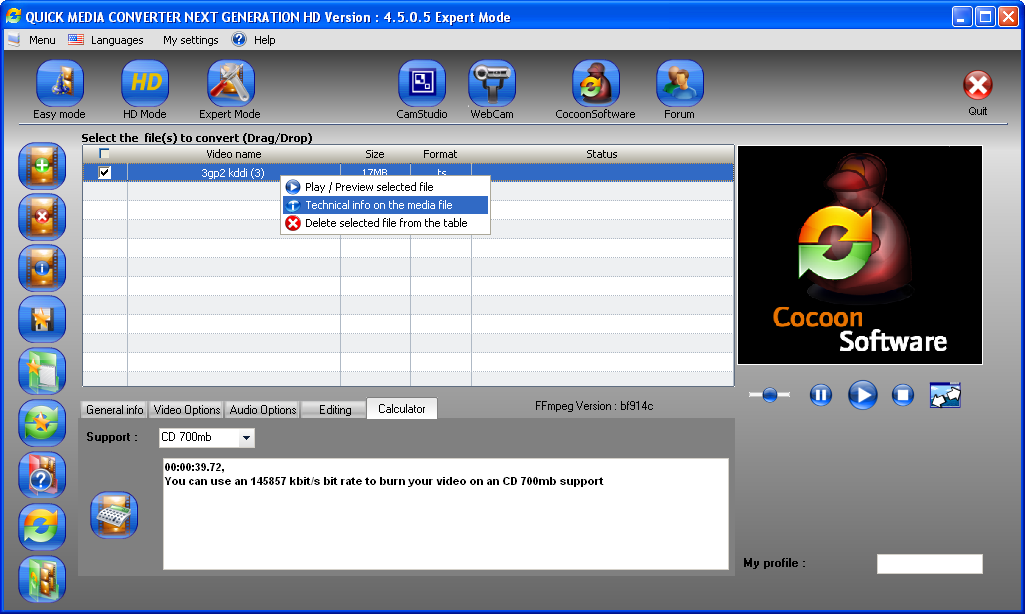Click the Size column header
Viewport: 1025px width, 614px height.
pyautogui.click(x=375, y=154)
